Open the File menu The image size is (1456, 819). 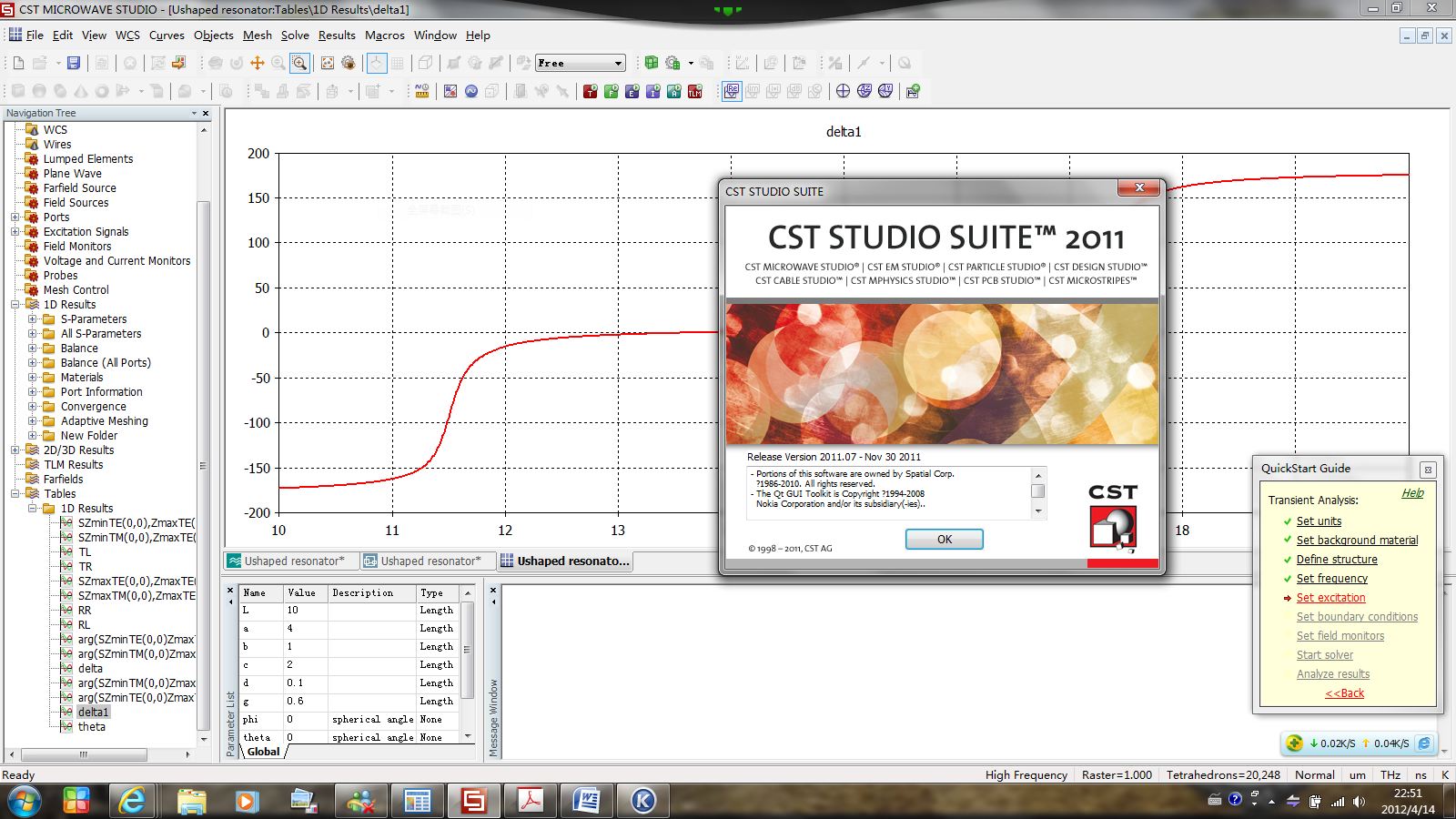pos(35,35)
